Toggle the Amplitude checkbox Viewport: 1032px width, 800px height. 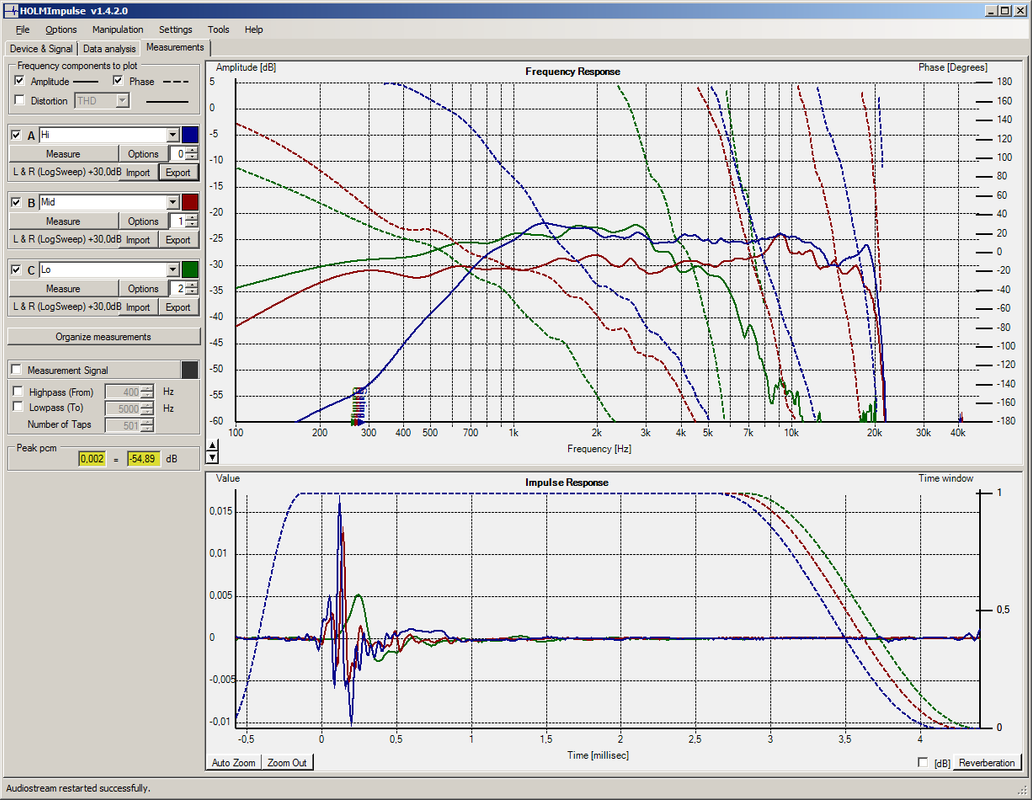20,81
